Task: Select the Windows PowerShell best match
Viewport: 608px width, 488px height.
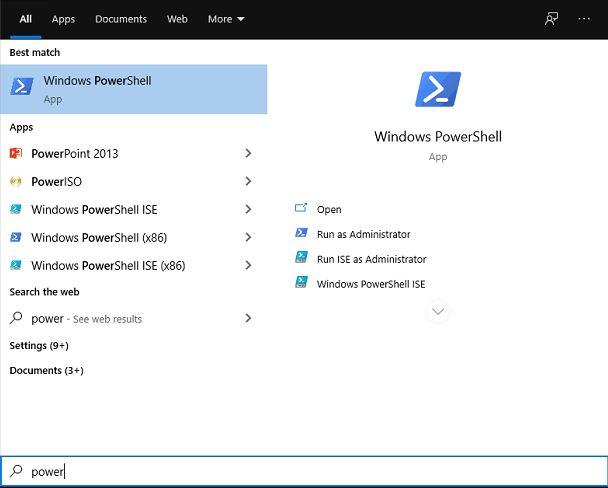Action: pyautogui.click(x=133, y=89)
